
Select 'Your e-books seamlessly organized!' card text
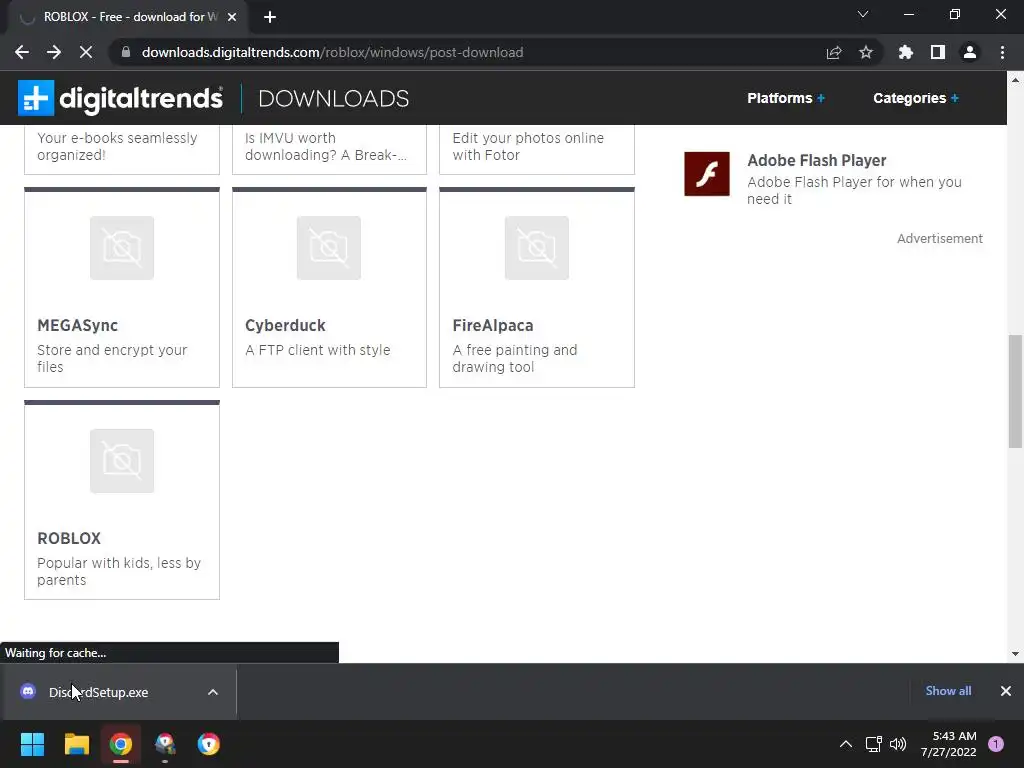[117, 146]
